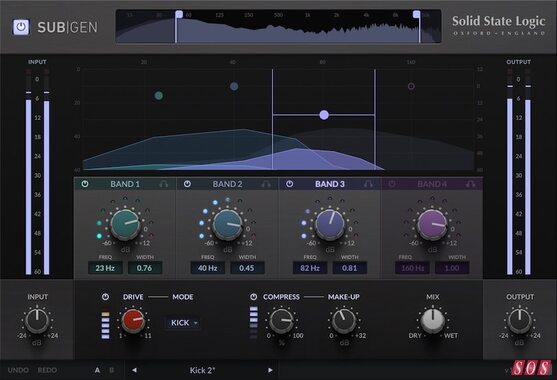The width and height of the screenshot is (557, 380).
Task: Solo Band 4 with headphones icon
Action: click(471, 184)
